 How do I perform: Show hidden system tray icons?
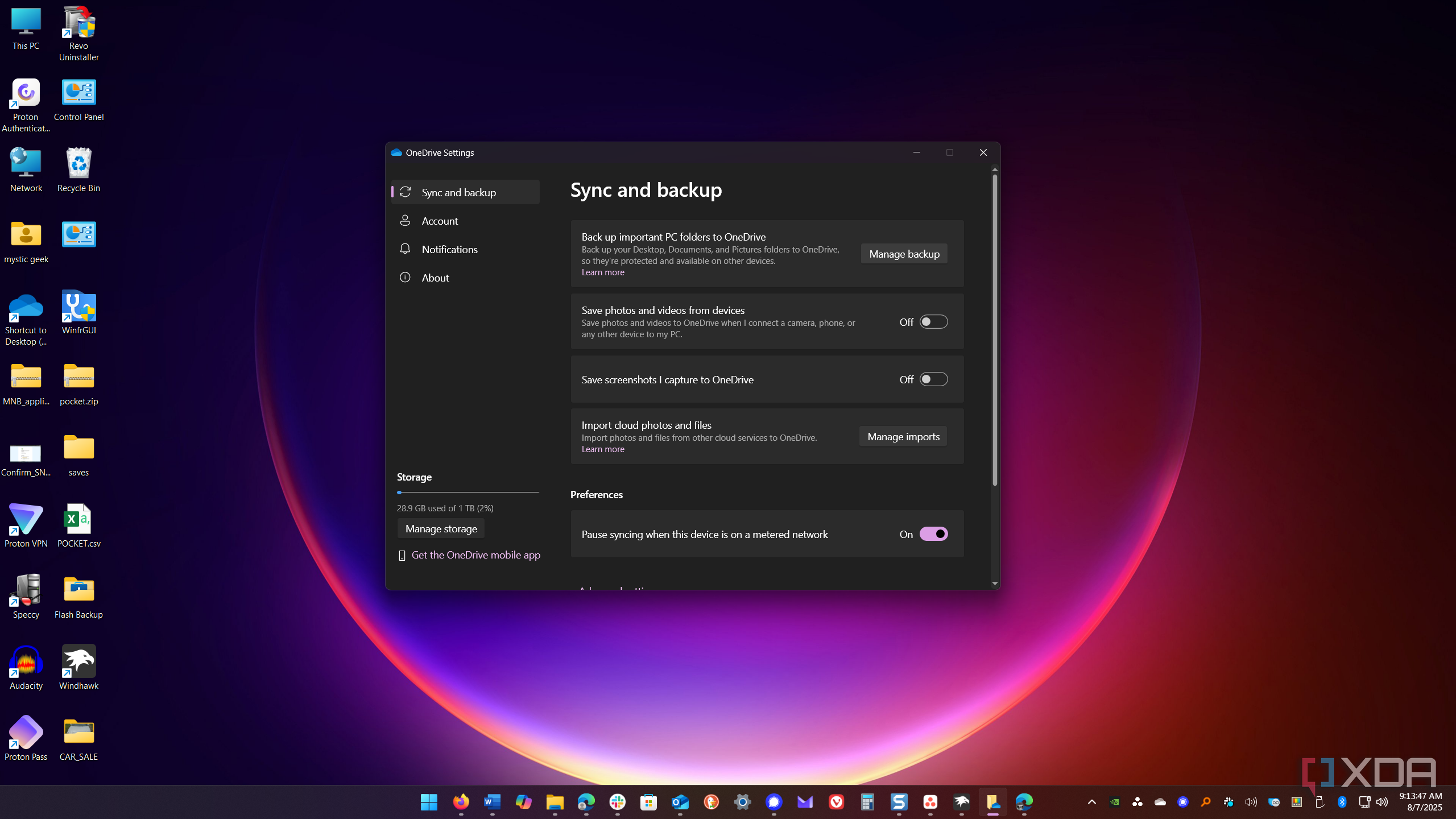1091,802
